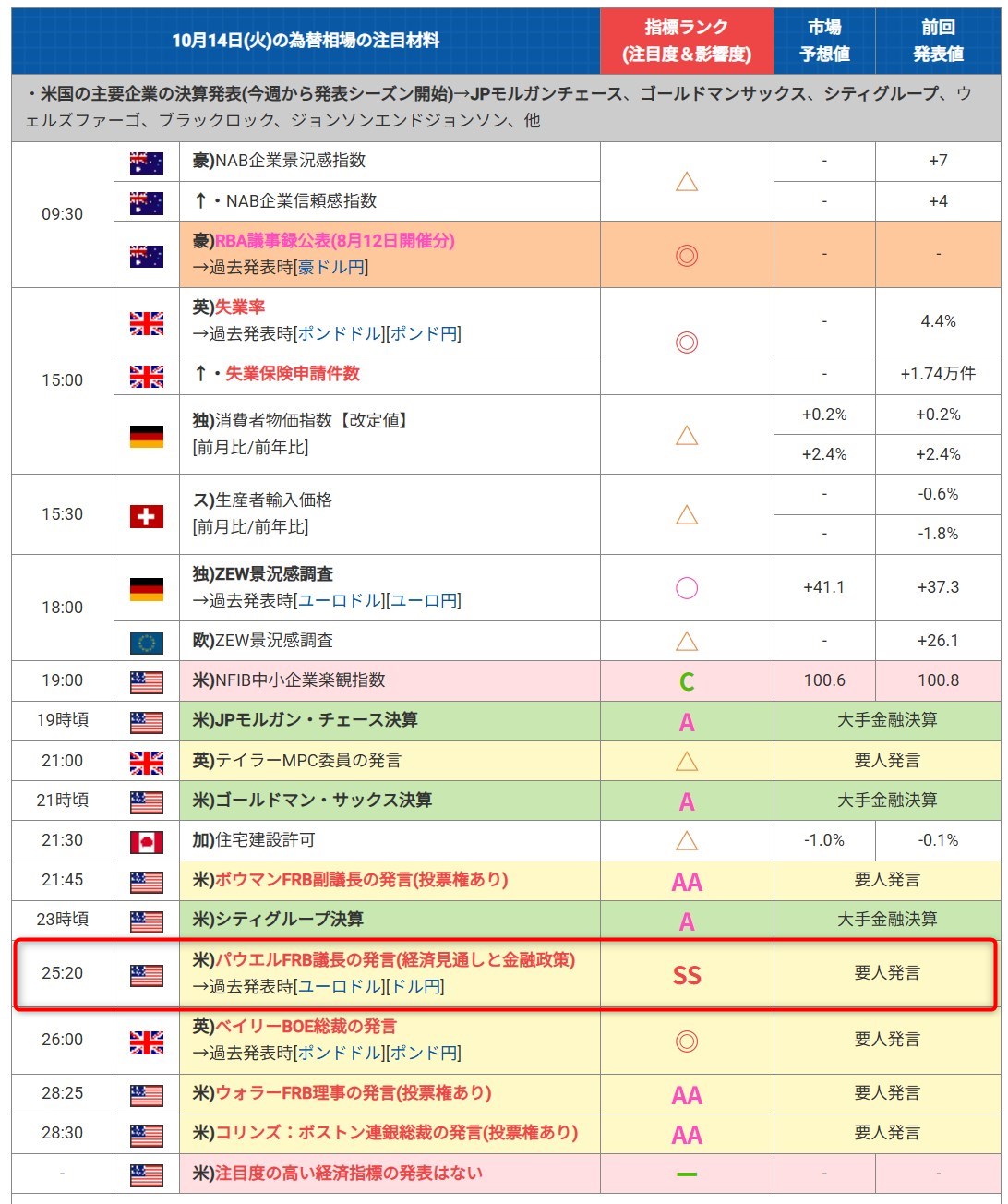
Task: Click the double-circle rank in the RBA議事録公表 row
Action: [x=687, y=256]
